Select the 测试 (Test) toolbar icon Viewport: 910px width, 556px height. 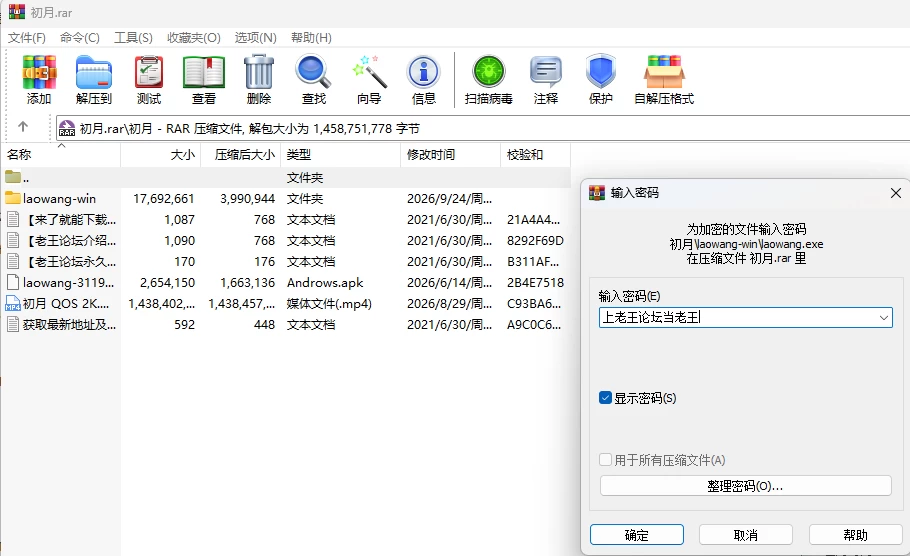tap(149, 72)
